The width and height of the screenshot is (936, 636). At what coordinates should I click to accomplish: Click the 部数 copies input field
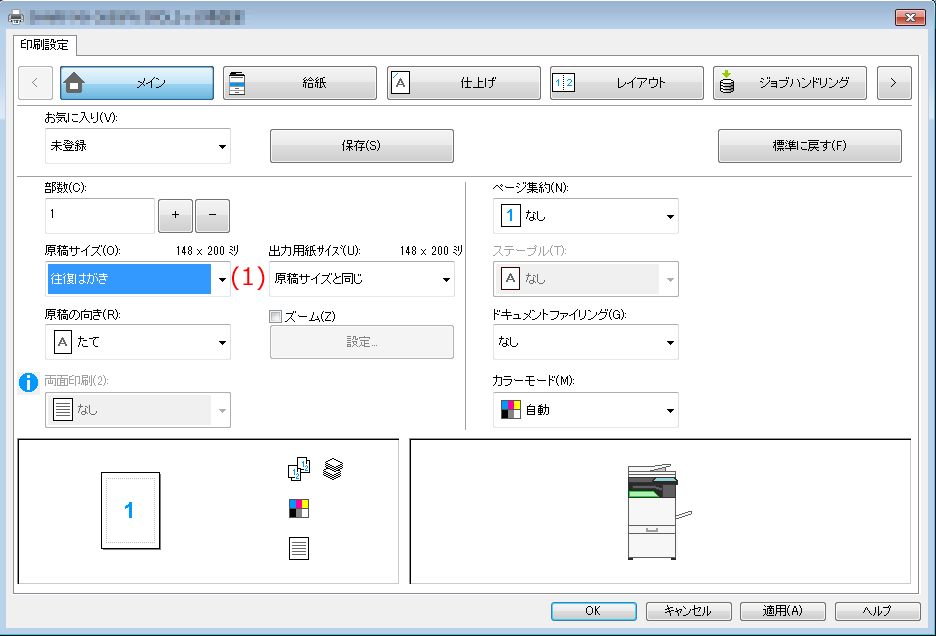click(x=100, y=215)
